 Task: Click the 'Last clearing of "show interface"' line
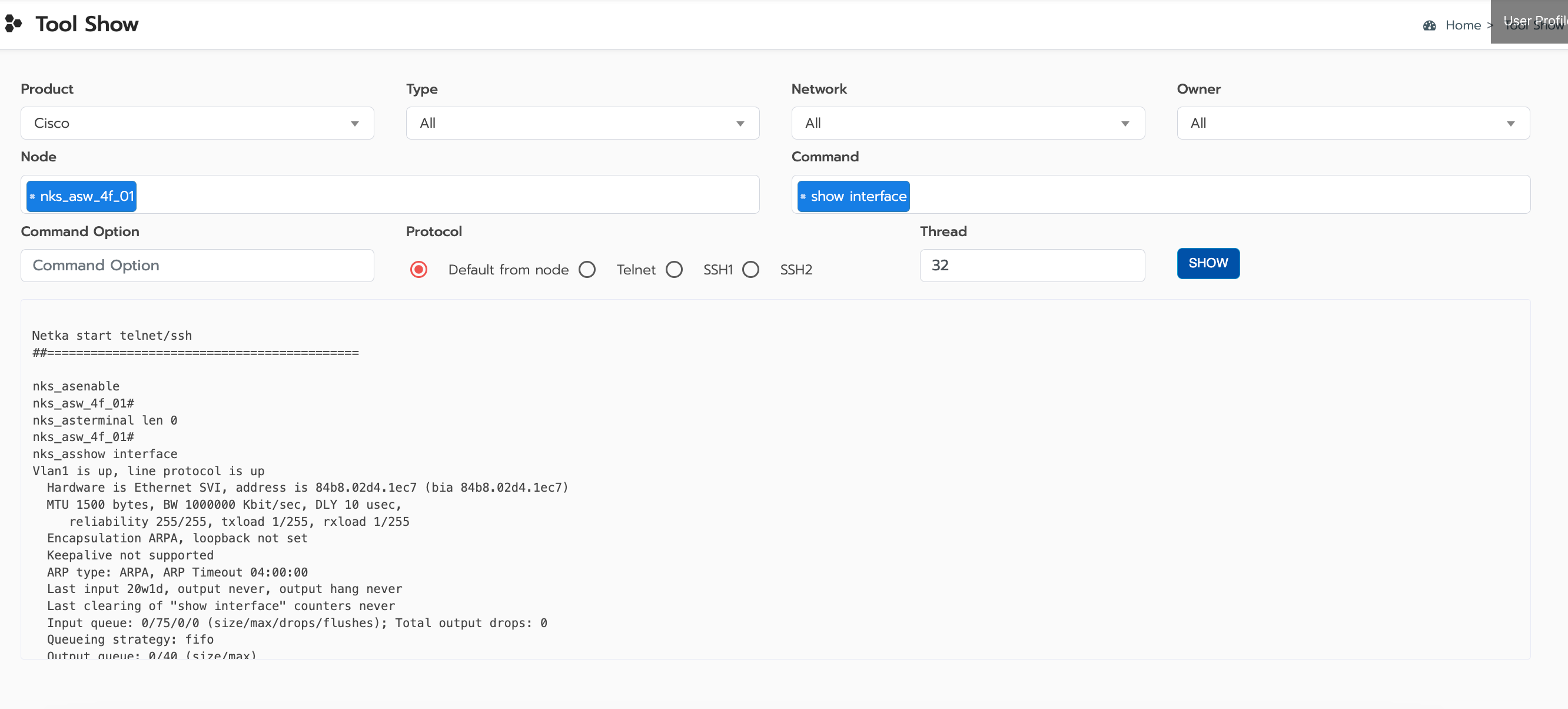click(221, 605)
